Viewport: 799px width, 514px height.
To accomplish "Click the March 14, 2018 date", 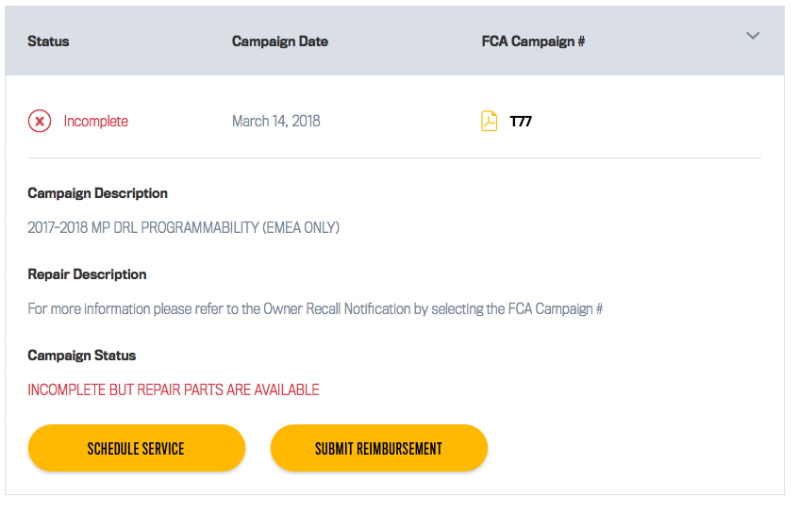I will [276, 122].
